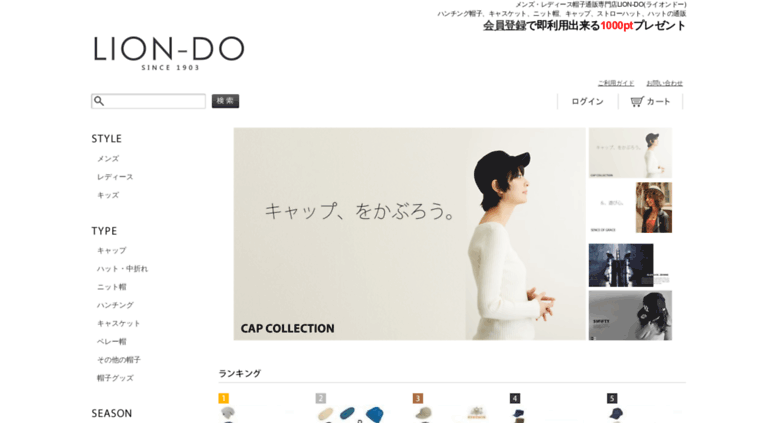This screenshot has width=777, height=423.
Task: Select the number 2 ranking badge
Action: [321, 398]
